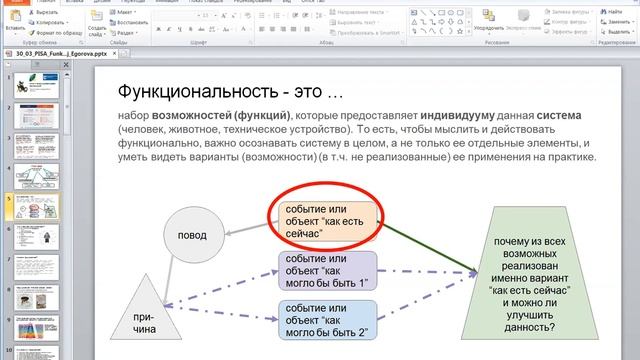640x360 pixels.
Task: Open the Макет layout dropdown
Action: click(x=123, y=12)
